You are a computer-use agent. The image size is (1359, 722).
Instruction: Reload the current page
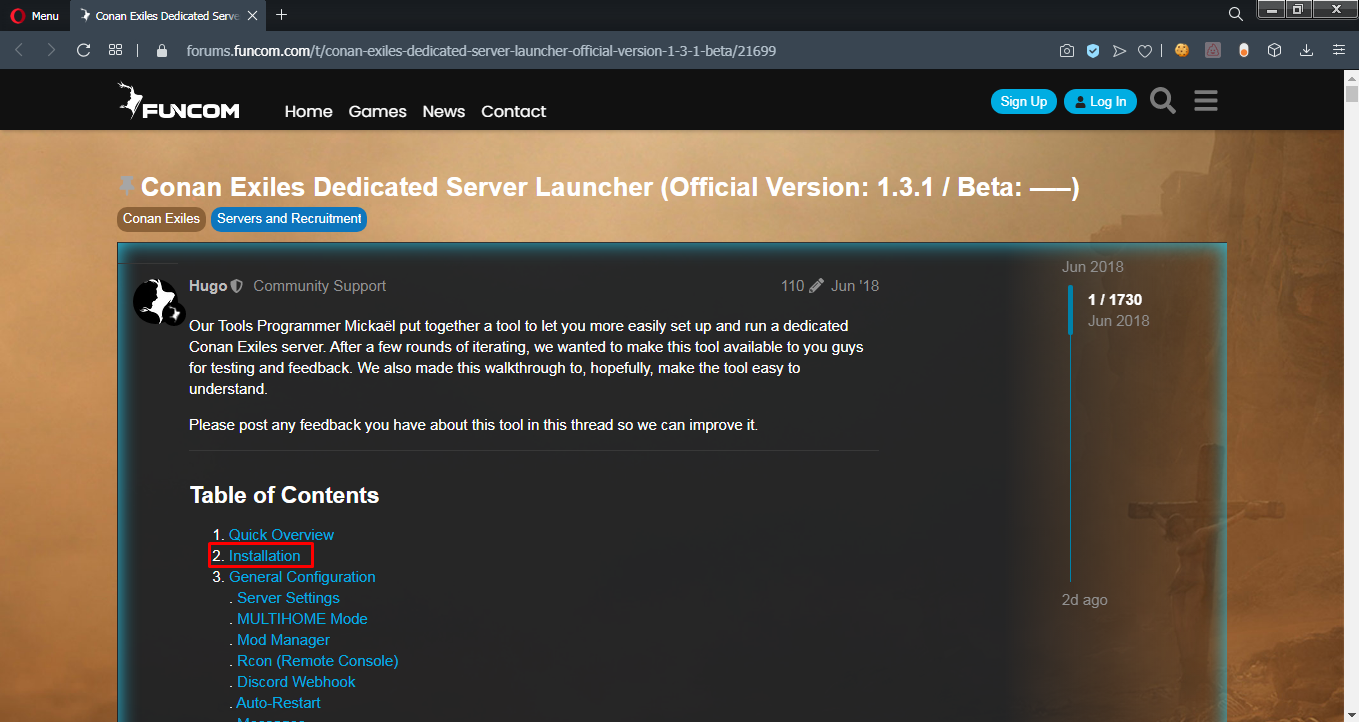click(84, 50)
